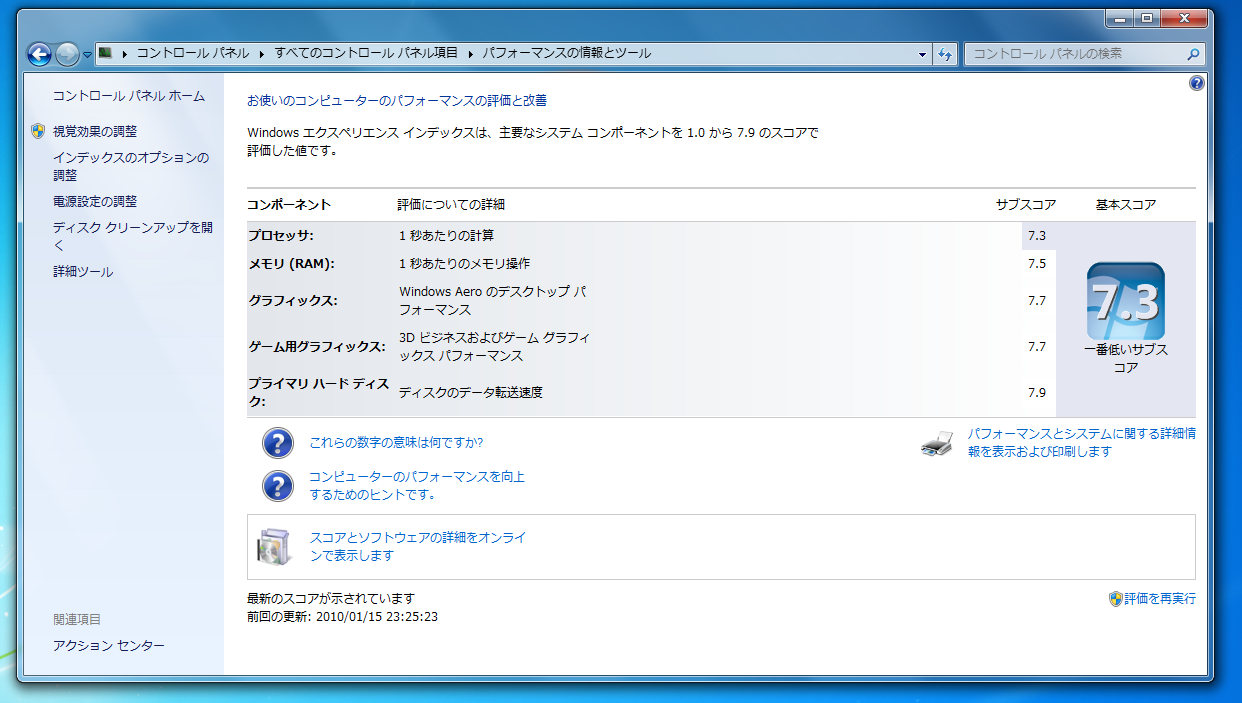1242x703 pixels.
Task: Open アクション センター link
Action: click(109, 646)
